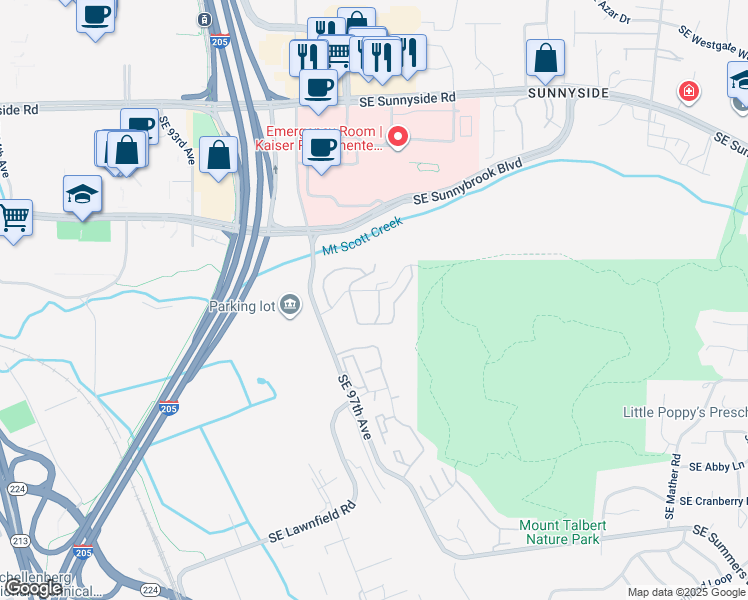Click the transit station icon near I-205
748x600 pixels.
click(204, 20)
